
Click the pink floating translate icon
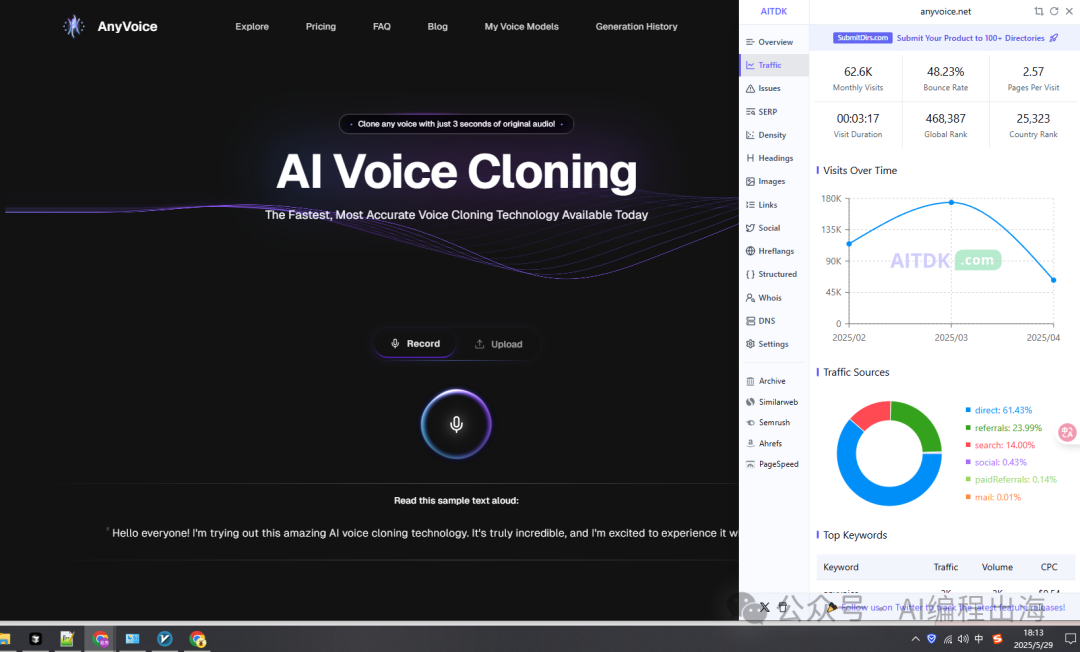point(1067,432)
